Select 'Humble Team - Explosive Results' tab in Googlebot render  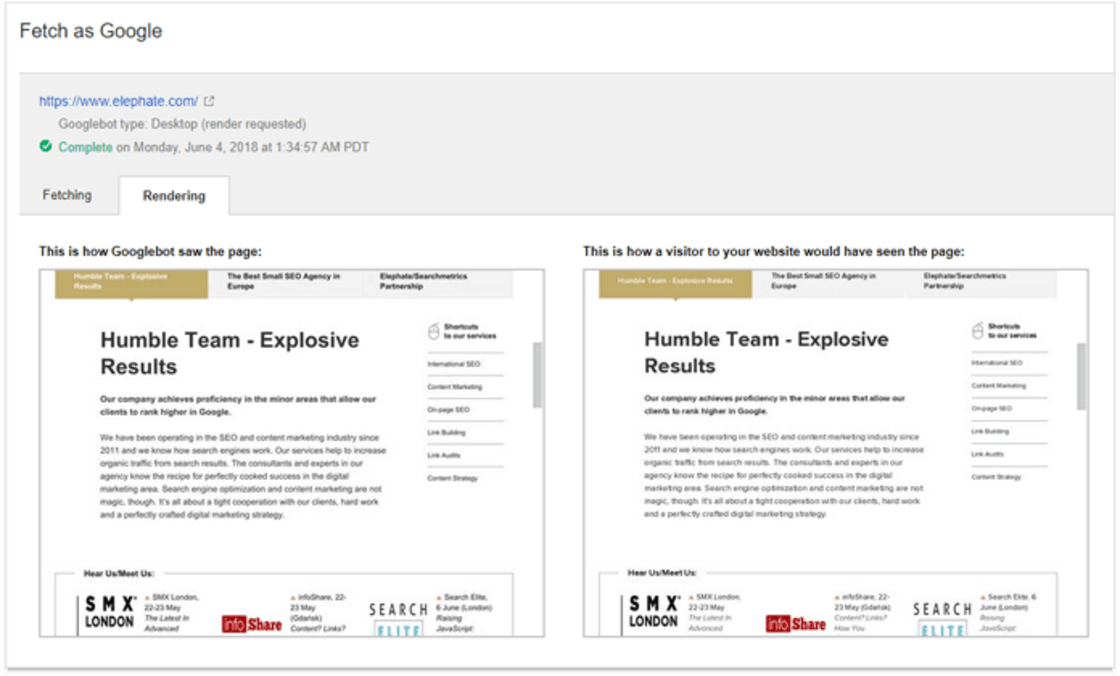(132, 282)
